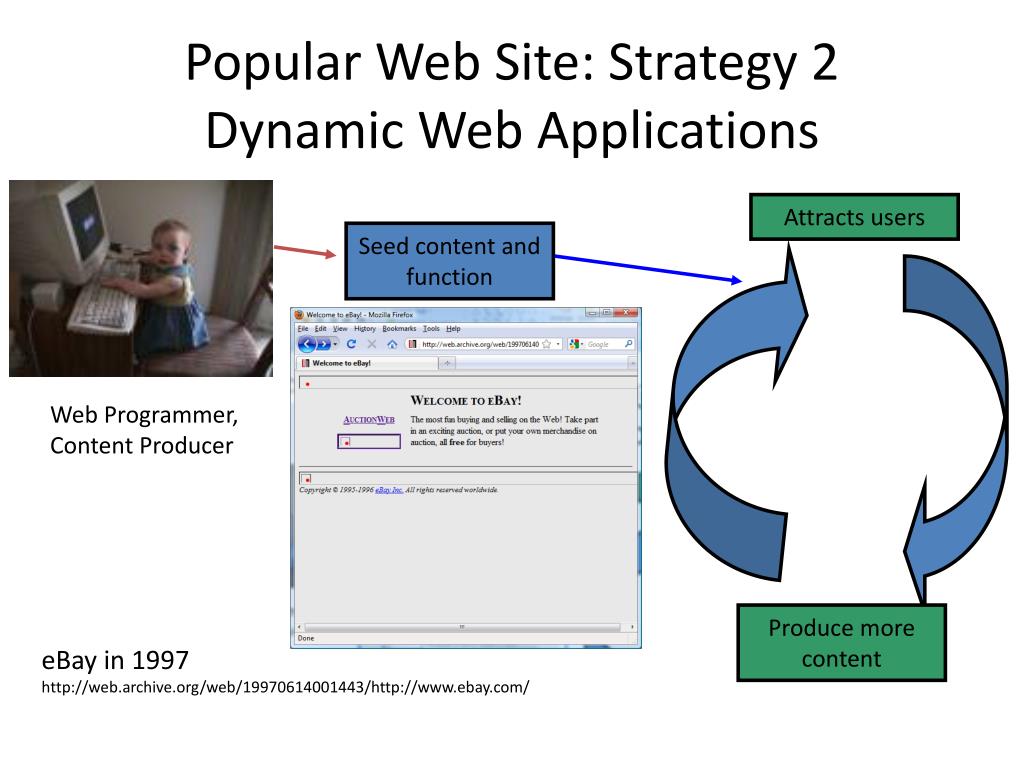
Task: Click the horizontal scrollbar left arrow
Action: (299, 627)
